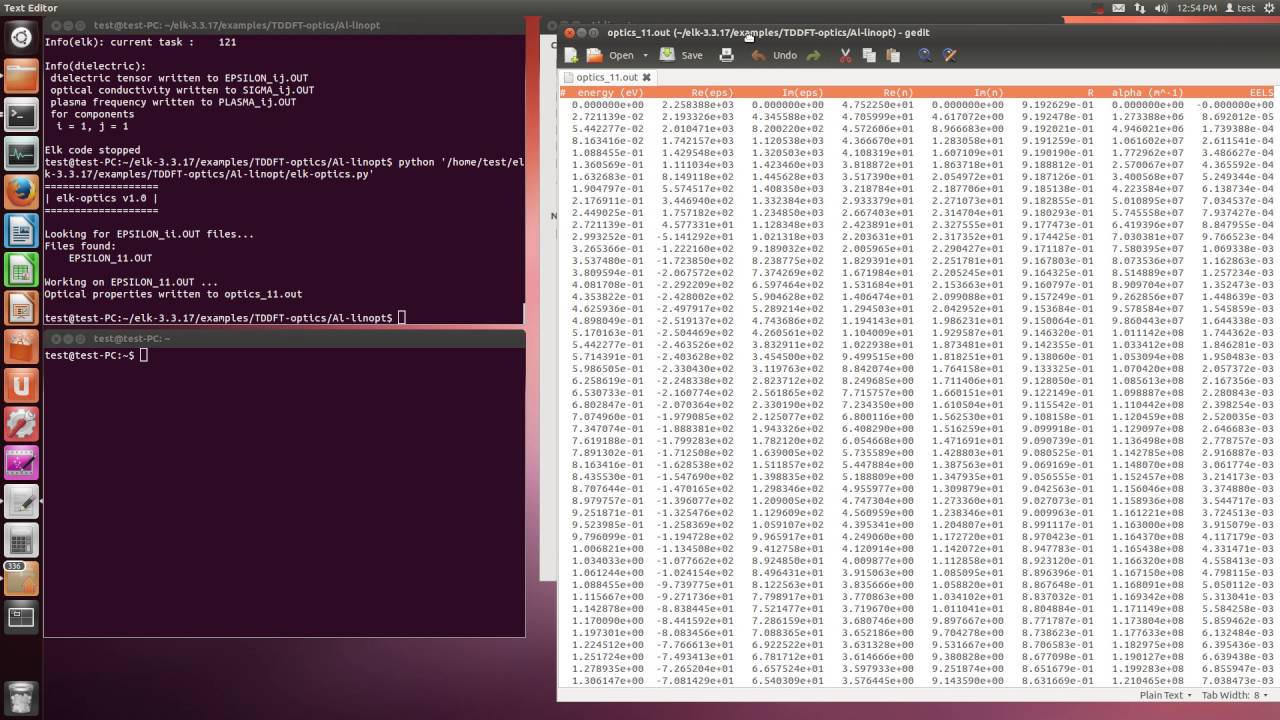
Task: Click the gedit window title bar
Action: pyautogui.click(x=918, y=32)
